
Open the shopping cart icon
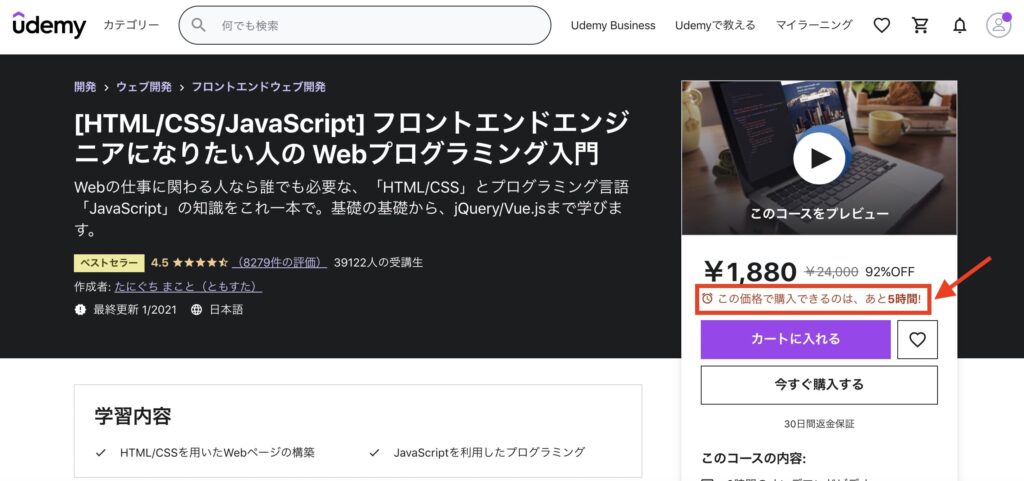(x=920, y=25)
